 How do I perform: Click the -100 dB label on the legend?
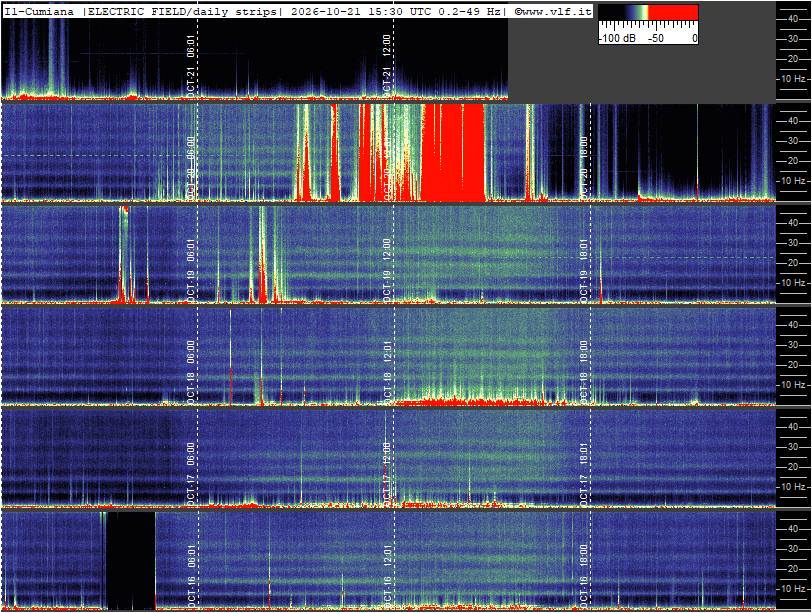pyautogui.click(x=617, y=38)
